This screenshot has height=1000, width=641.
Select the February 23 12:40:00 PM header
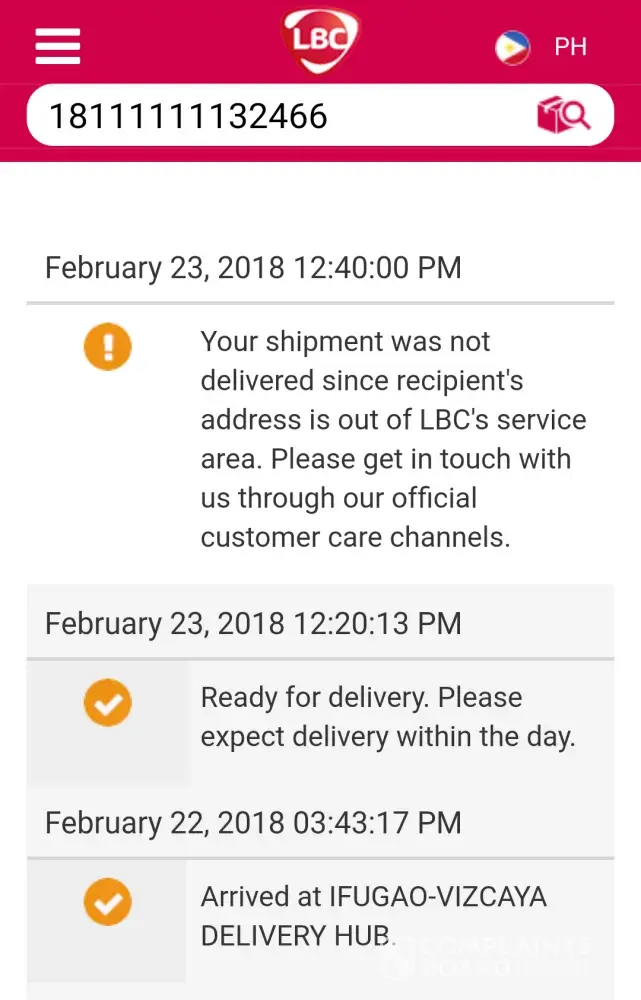tap(253, 268)
